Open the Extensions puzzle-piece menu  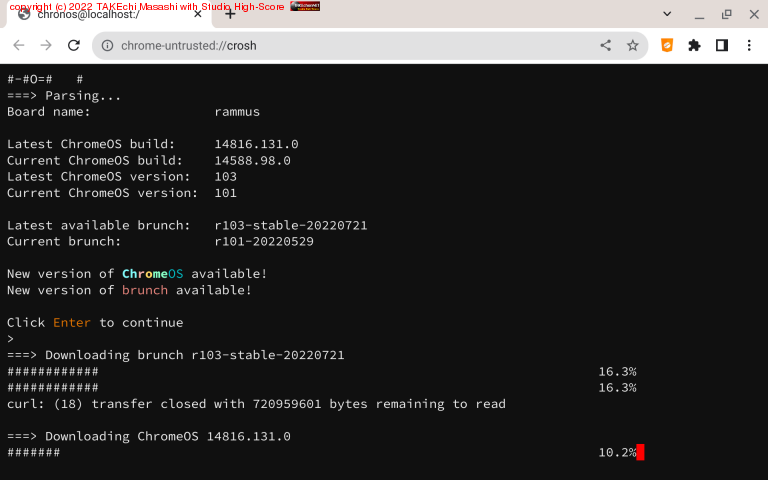pyautogui.click(x=694, y=45)
